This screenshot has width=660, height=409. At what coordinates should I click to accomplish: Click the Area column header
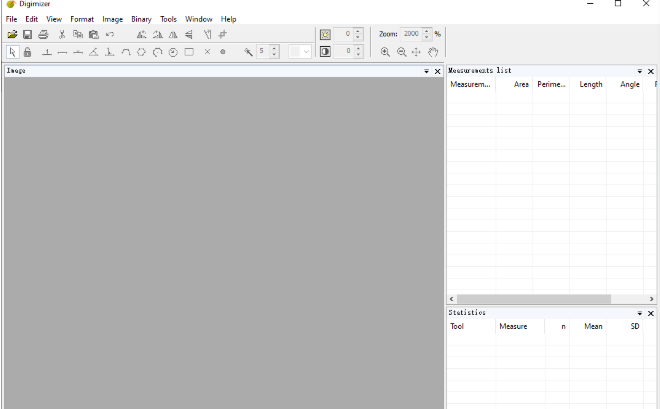(x=514, y=84)
